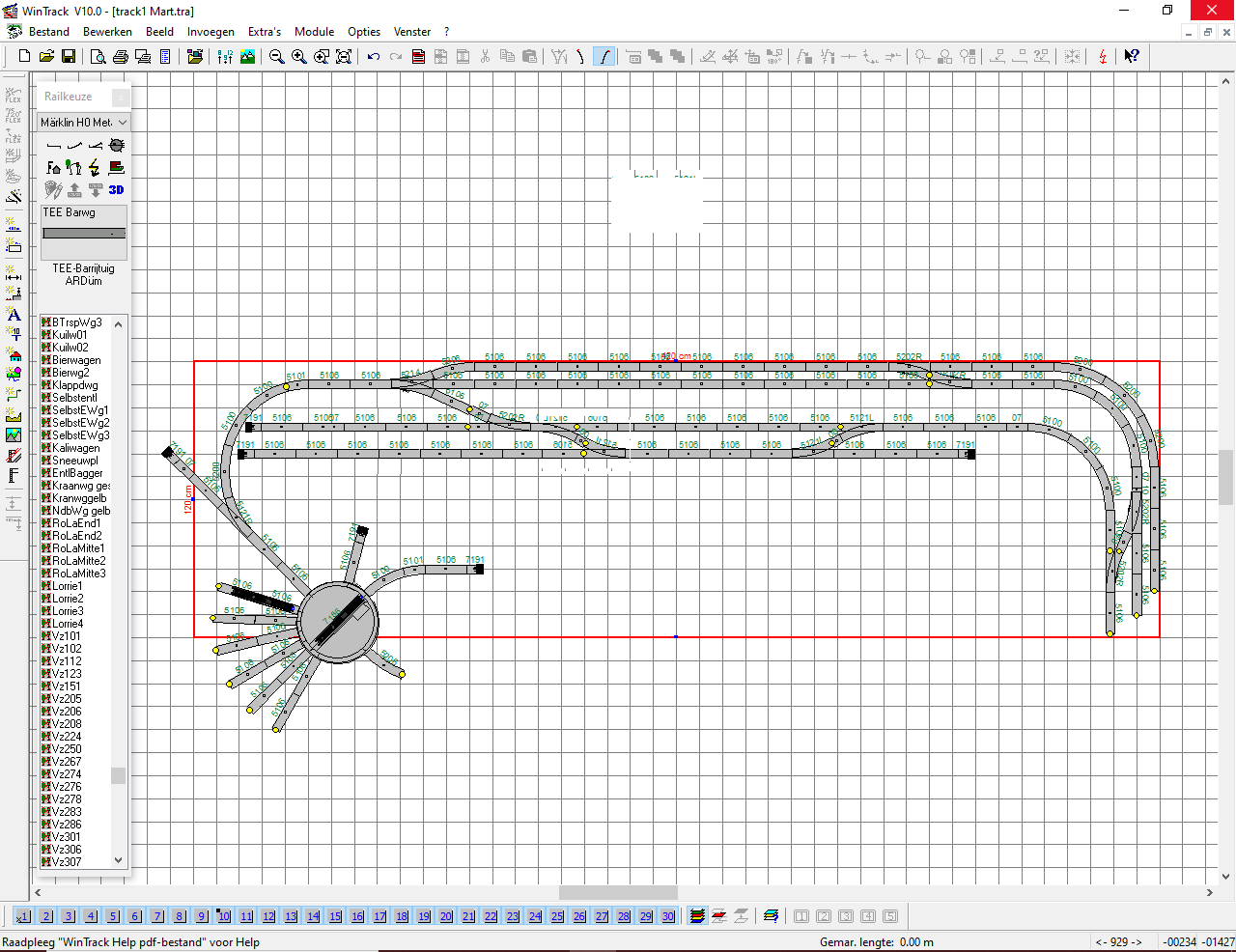
Task: Switch to layer 1
Action: coord(24,916)
